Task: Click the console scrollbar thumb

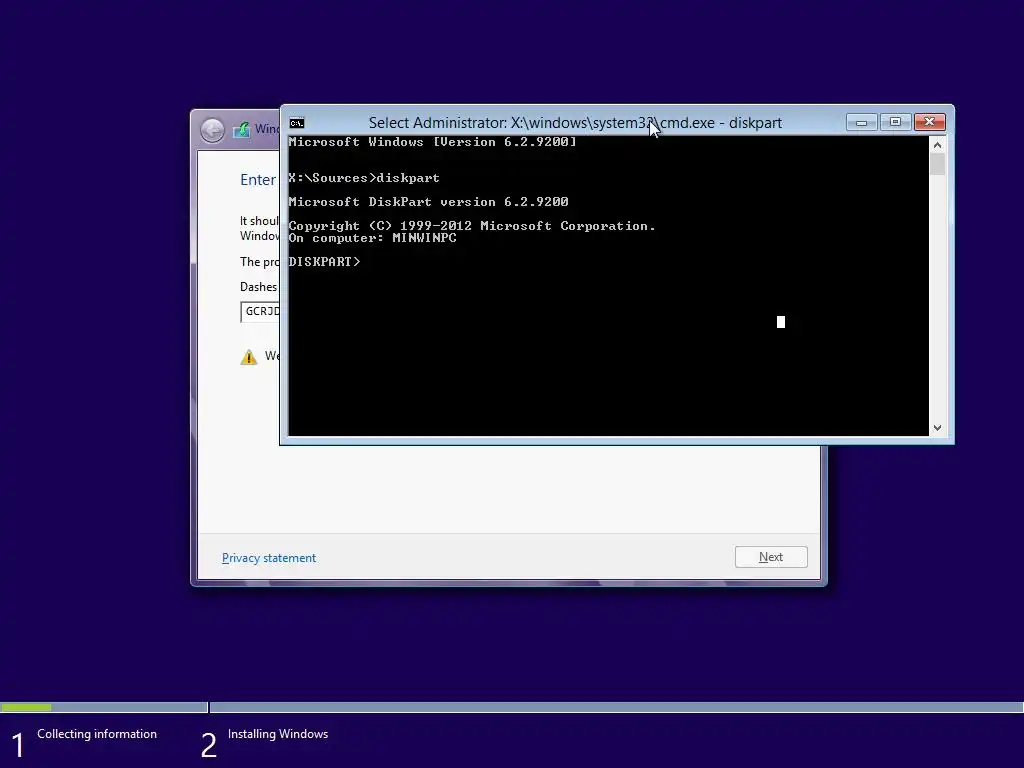Action: tap(937, 164)
